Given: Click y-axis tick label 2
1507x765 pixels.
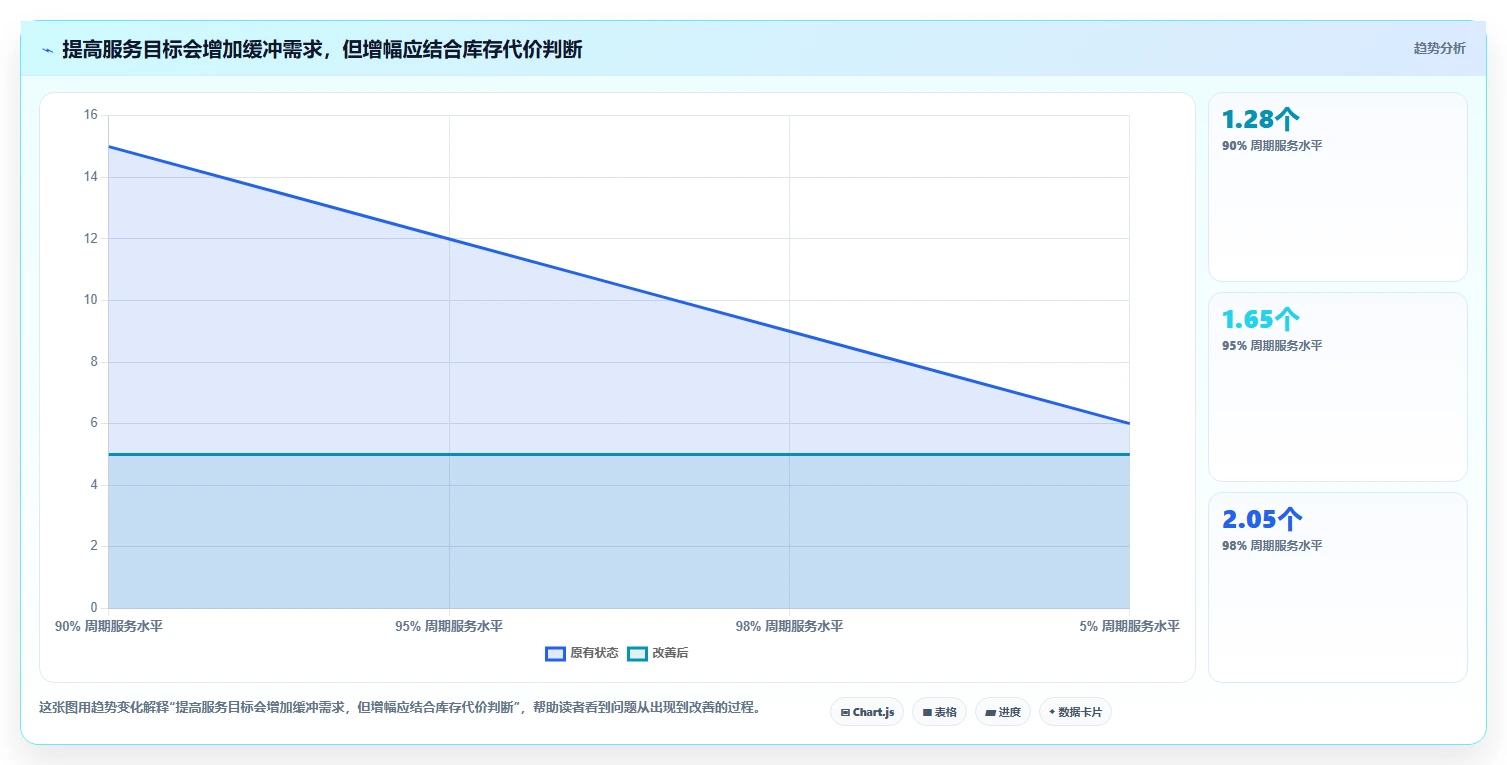Looking at the screenshot, I should (x=95, y=546).
